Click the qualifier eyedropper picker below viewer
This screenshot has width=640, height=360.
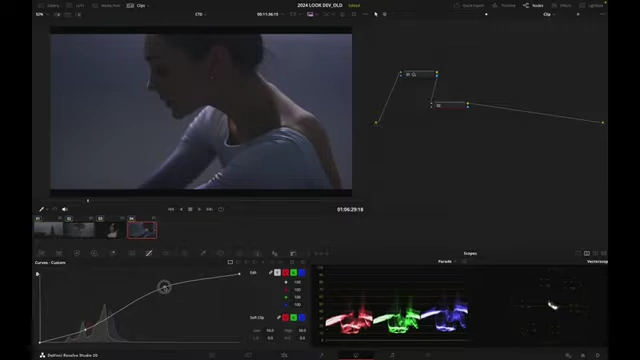(x=41, y=209)
